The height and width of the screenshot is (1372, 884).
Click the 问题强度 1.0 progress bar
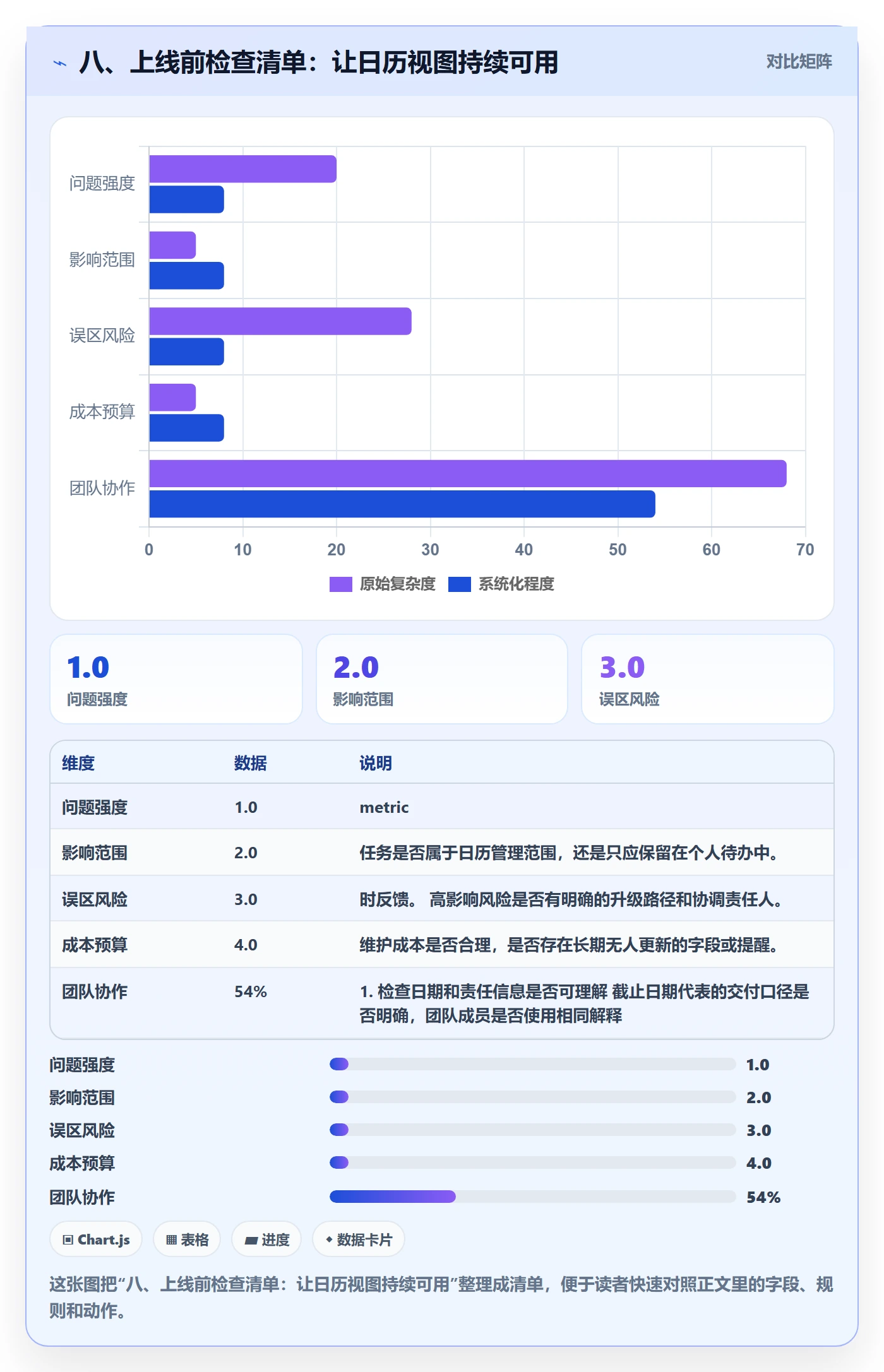pos(533,1064)
